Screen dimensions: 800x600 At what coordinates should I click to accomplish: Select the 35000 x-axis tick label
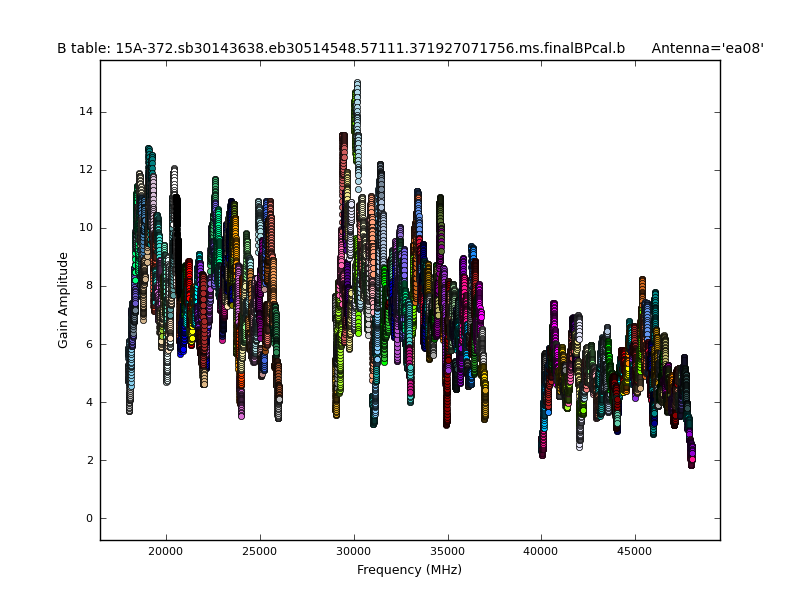(447, 551)
